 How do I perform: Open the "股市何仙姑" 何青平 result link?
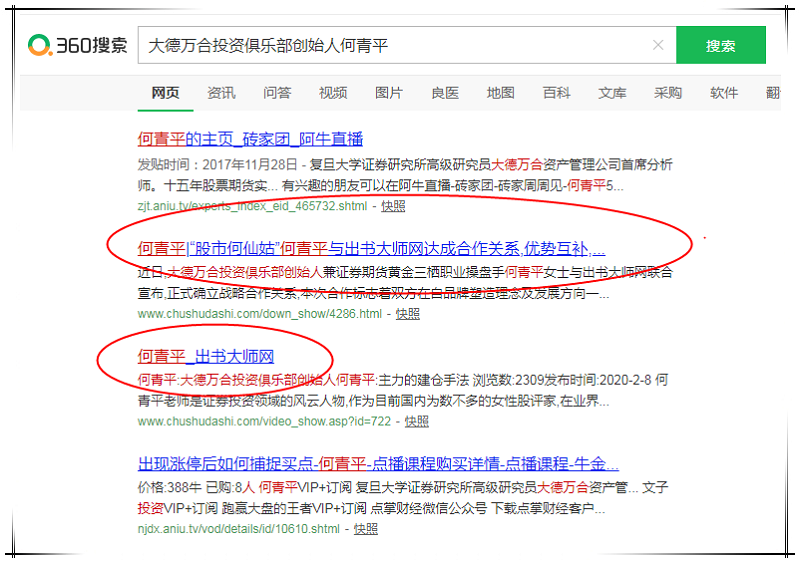coord(371,248)
